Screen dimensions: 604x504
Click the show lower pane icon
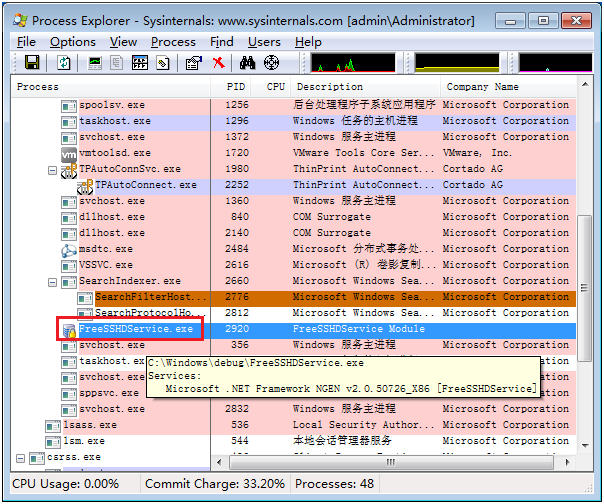140,62
